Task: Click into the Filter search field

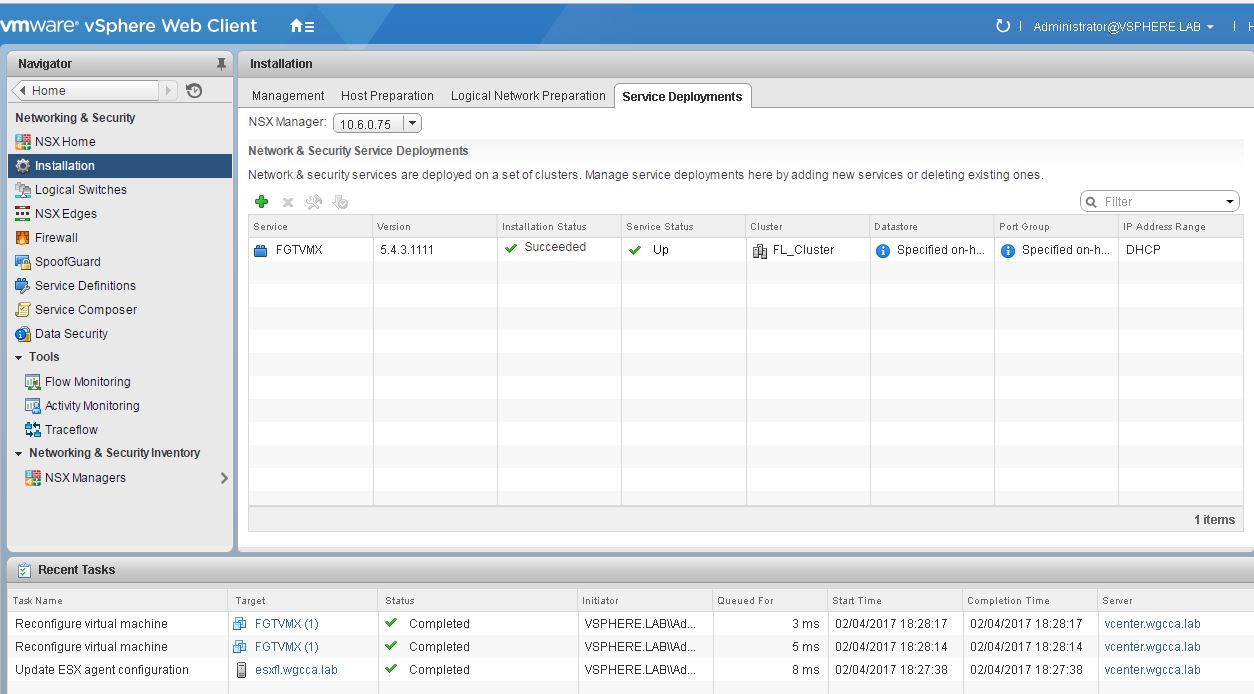Action: click(x=1160, y=202)
